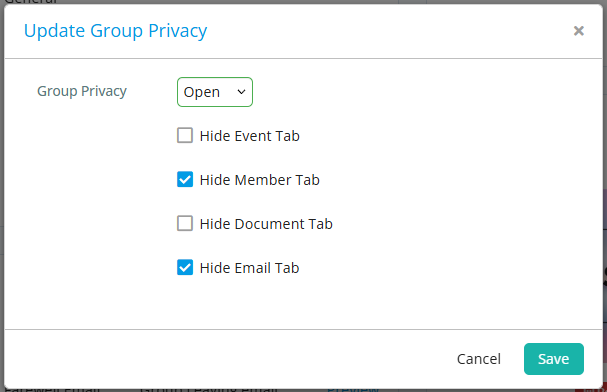The height and width of the screenshot is (392, 607).
Task: Click the Hide Event Tab label text
Action: click(250, 136)
